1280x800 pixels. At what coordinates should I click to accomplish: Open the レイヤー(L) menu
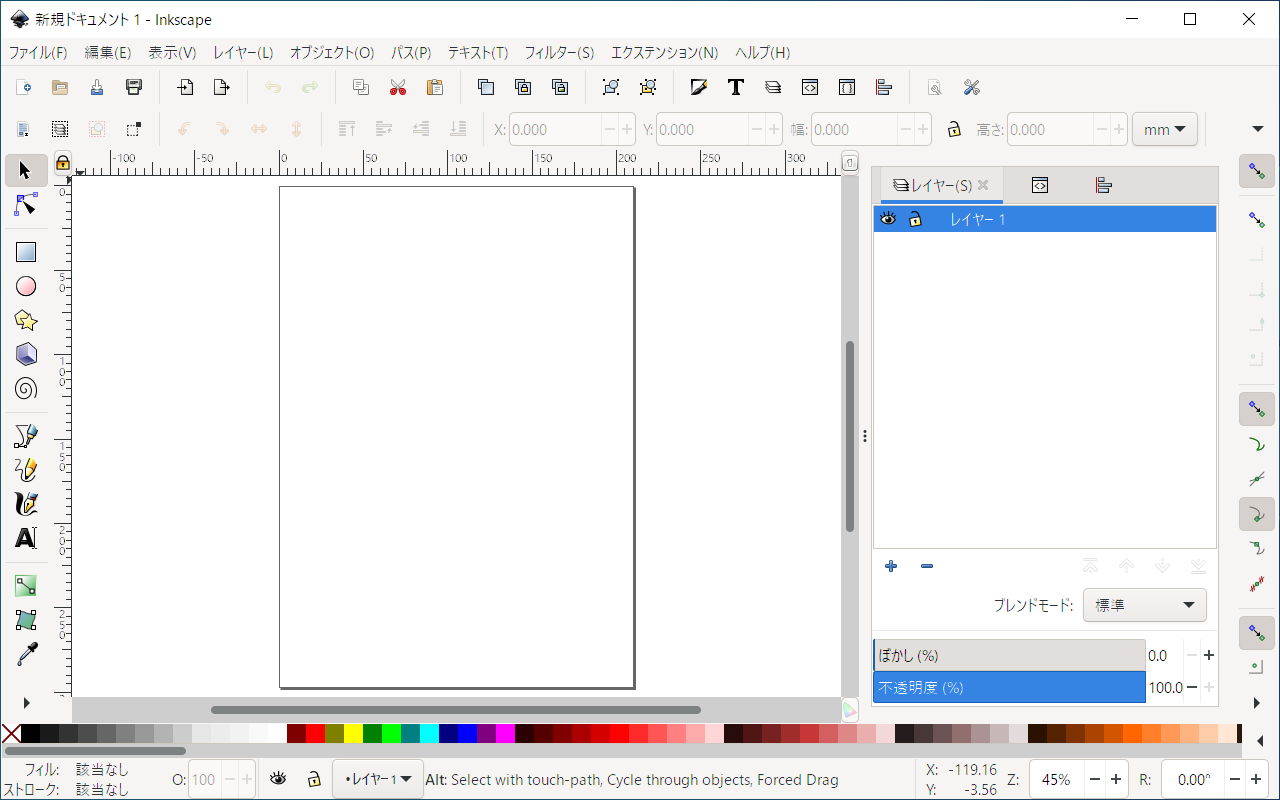point(243,52)
